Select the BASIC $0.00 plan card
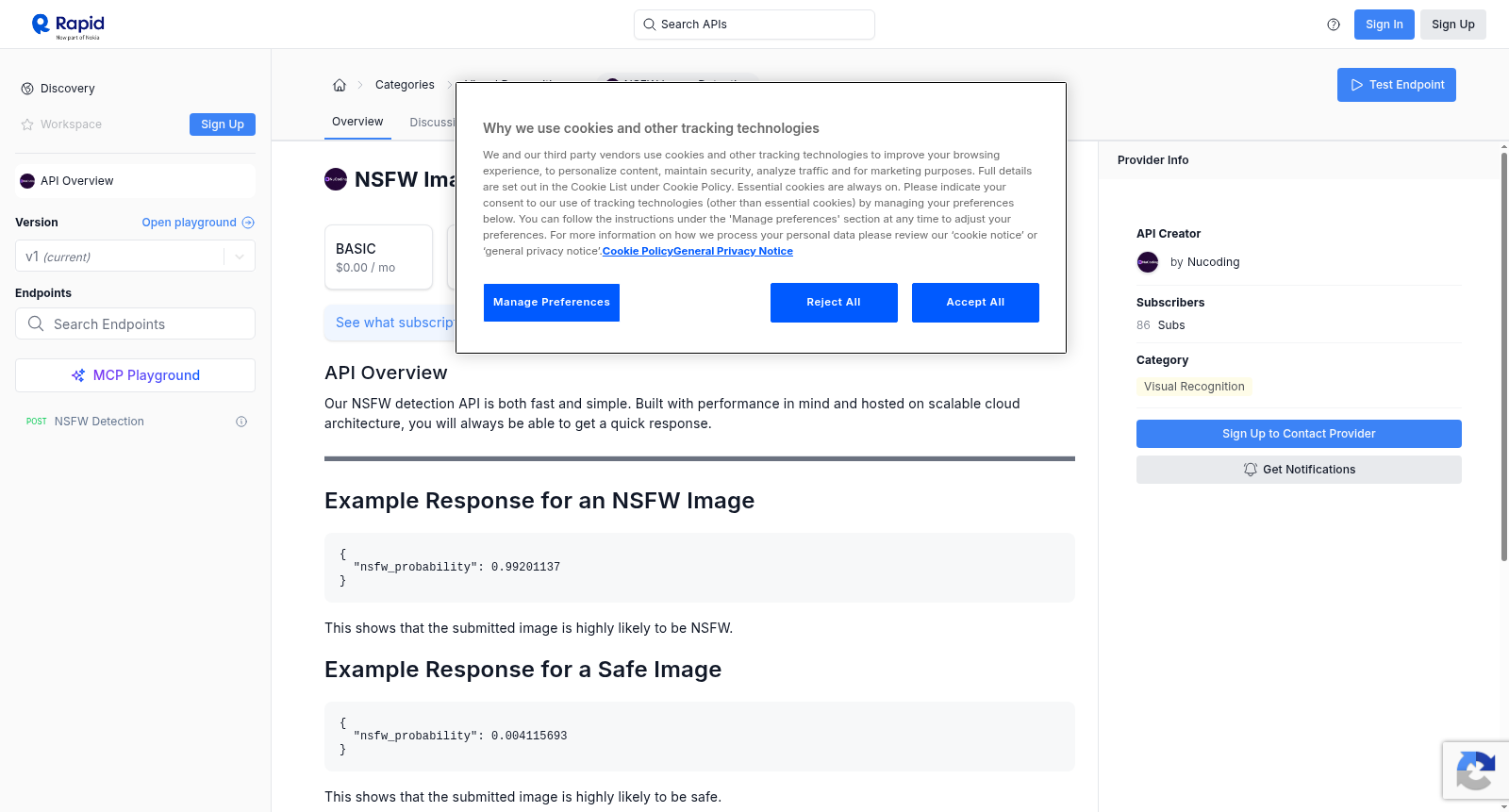The image size is (1509, 812). coord(378,257)
